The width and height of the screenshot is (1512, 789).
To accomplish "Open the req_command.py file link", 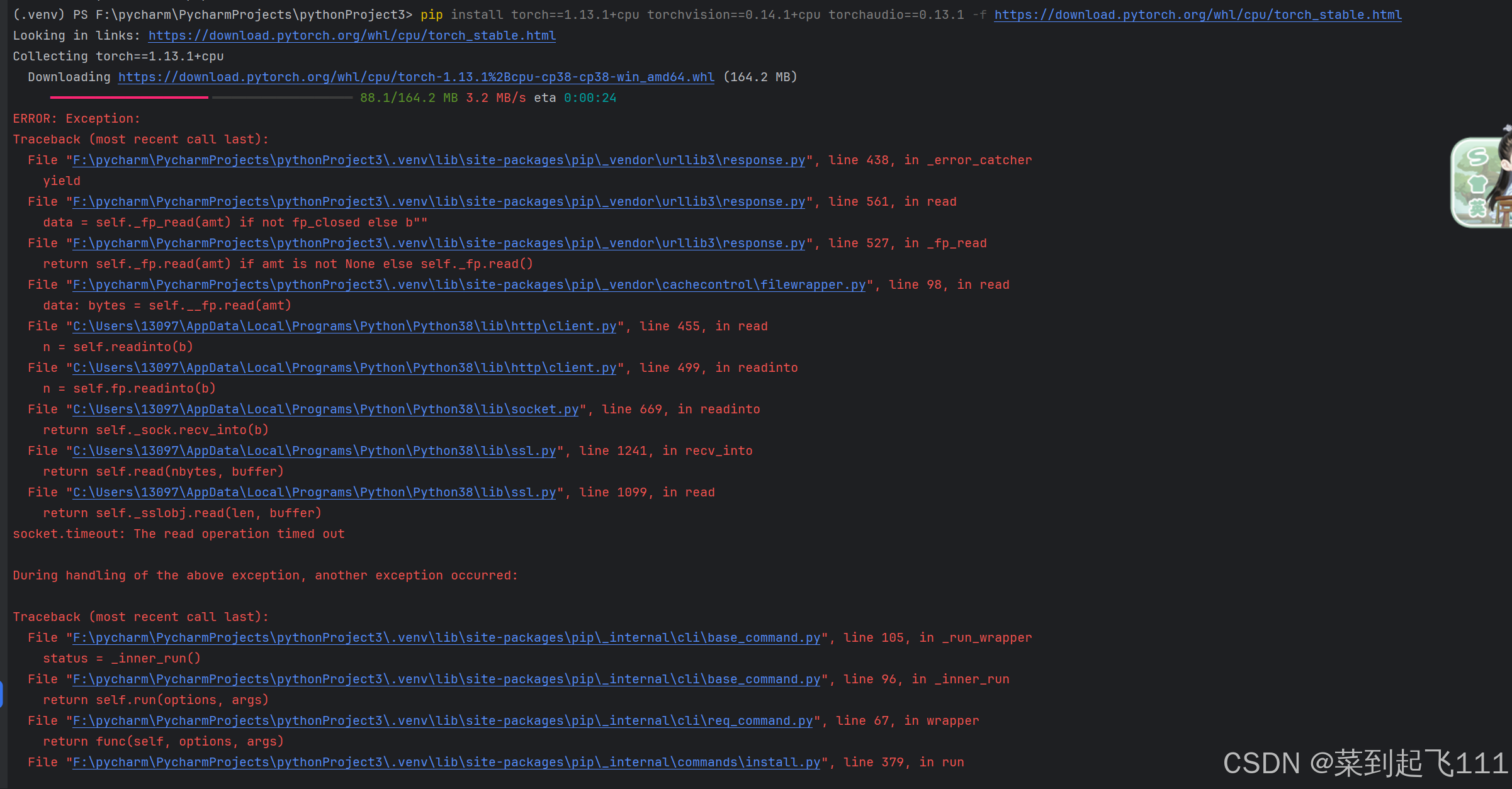I will (x=443, y=720).
